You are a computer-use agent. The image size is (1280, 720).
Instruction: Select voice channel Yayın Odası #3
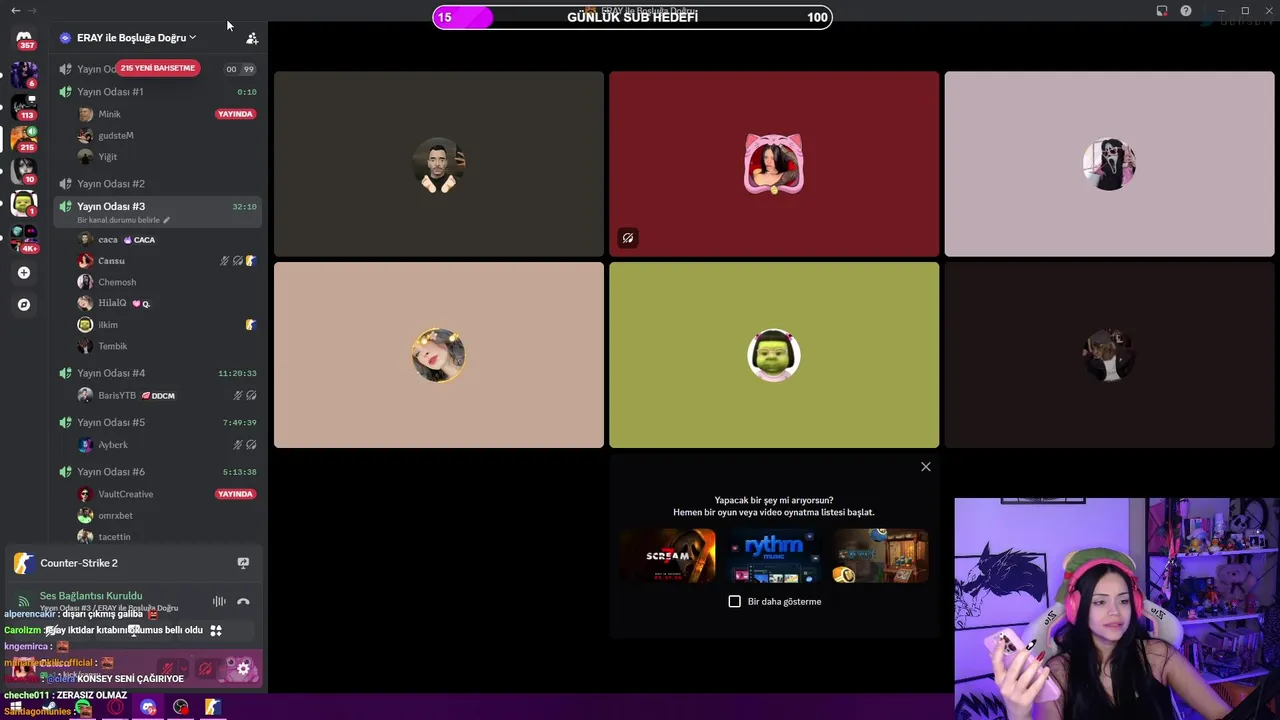pyautogui.click(x=158, y=212)
